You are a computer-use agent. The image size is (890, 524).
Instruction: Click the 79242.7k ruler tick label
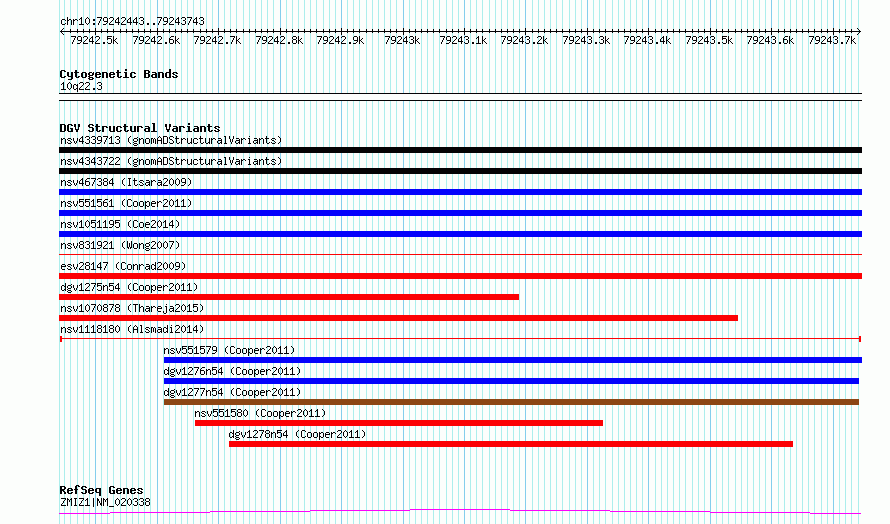[x=217, y=40]
